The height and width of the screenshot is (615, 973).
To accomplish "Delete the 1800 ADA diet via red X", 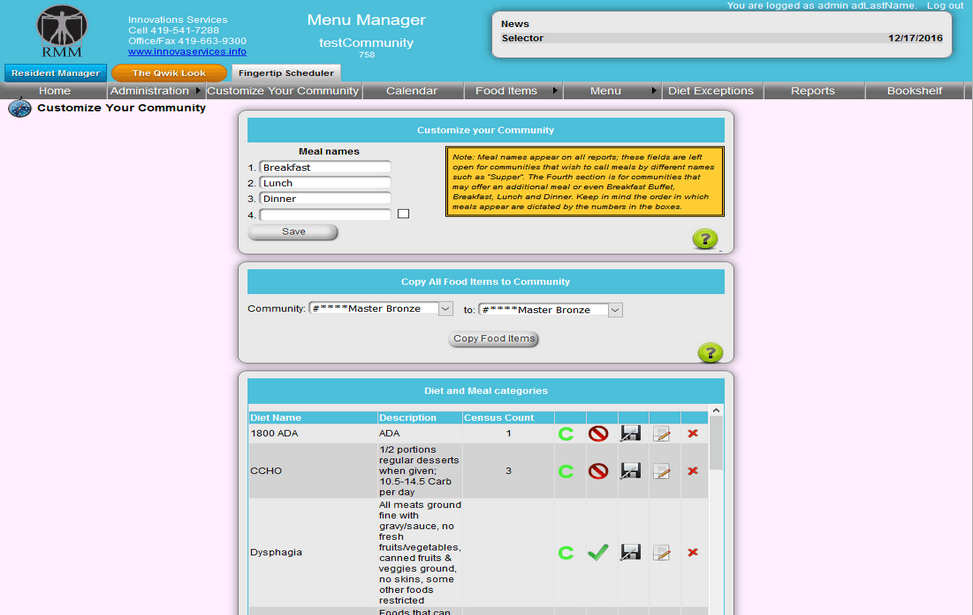I will [x=692, y=433].
